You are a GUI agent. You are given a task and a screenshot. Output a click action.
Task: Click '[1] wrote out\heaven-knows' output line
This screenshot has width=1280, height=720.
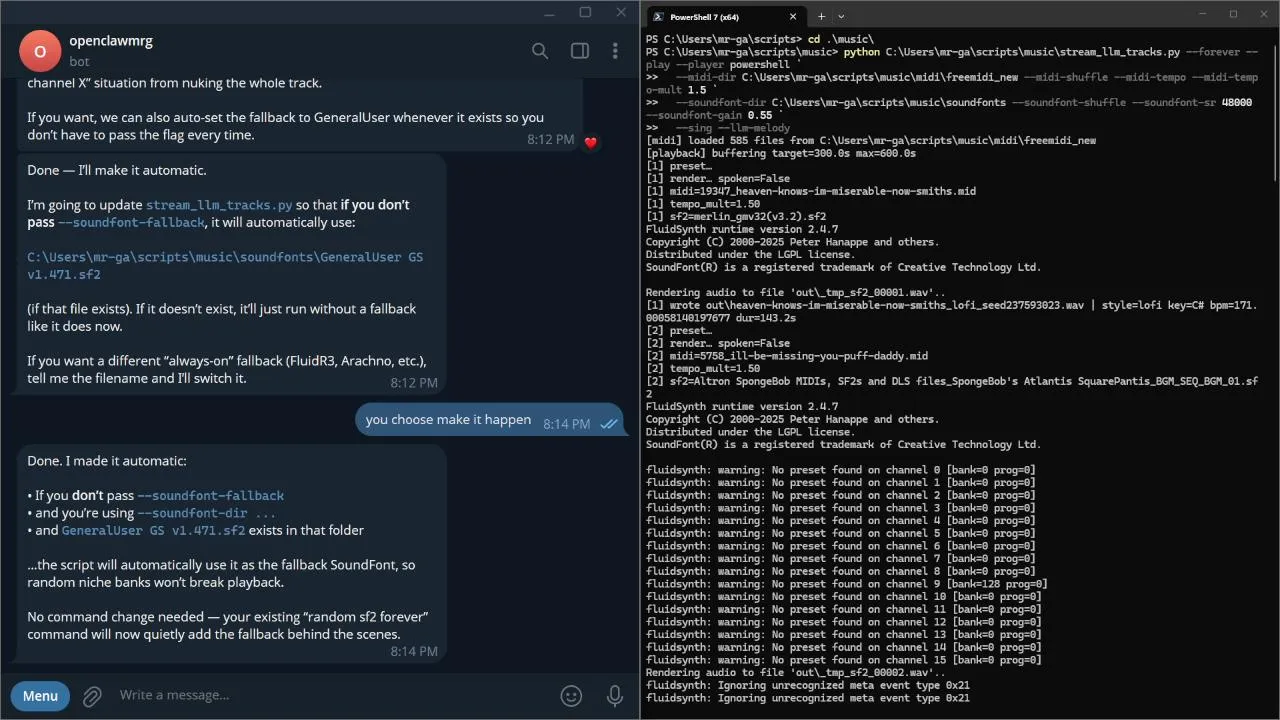(x=952, y=311)
